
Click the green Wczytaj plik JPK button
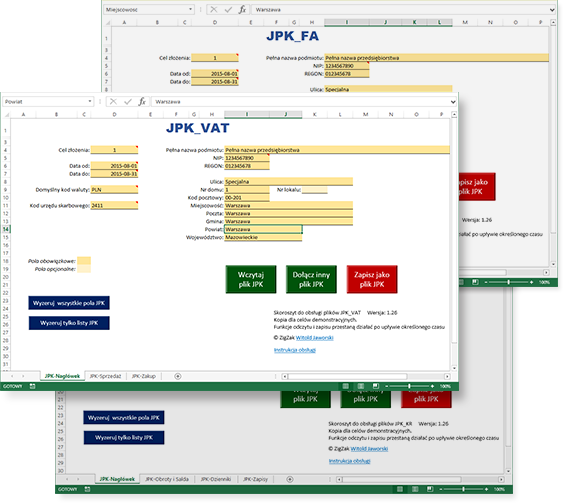tap(251, 279)
